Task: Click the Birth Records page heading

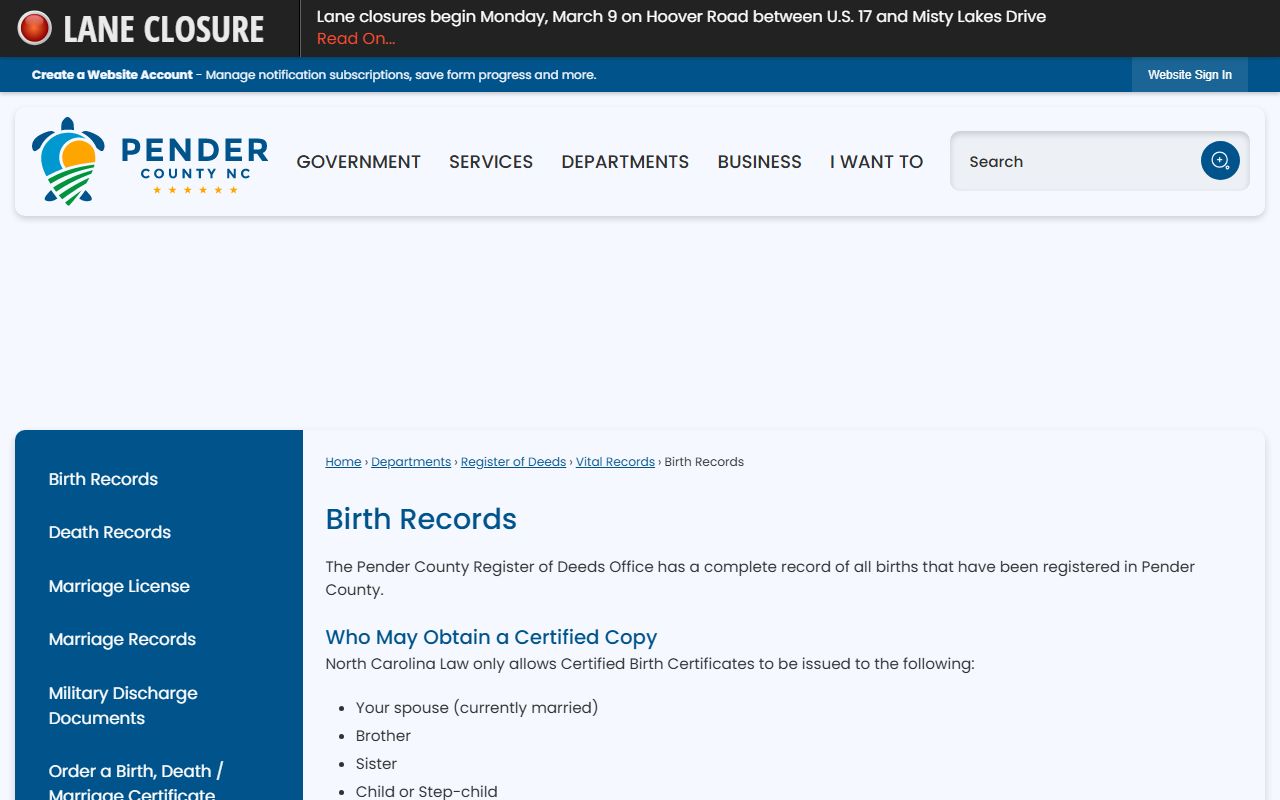Action: point(421,519)
